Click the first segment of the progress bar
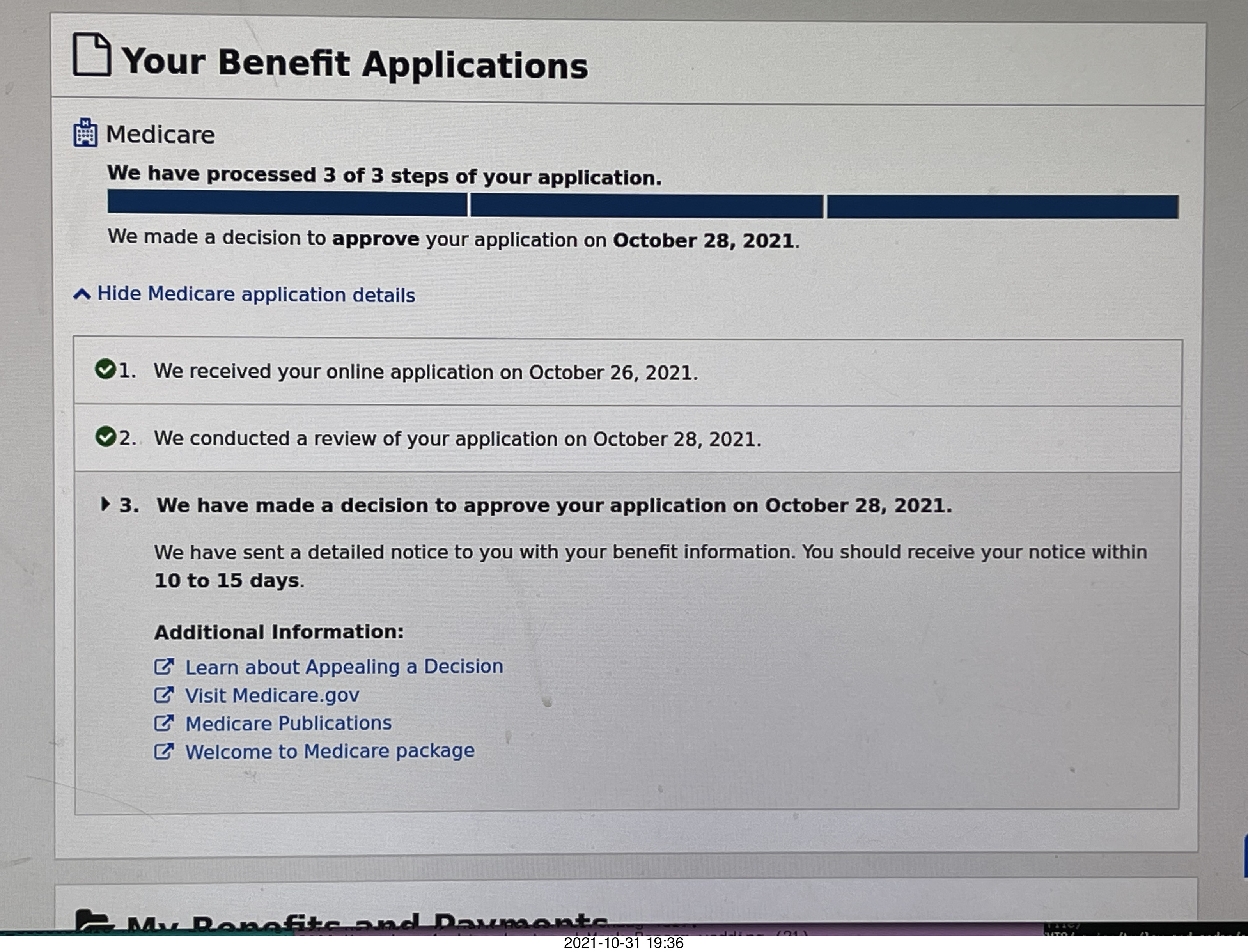This screenshot has height=952, width=1248. coord(287,204)
